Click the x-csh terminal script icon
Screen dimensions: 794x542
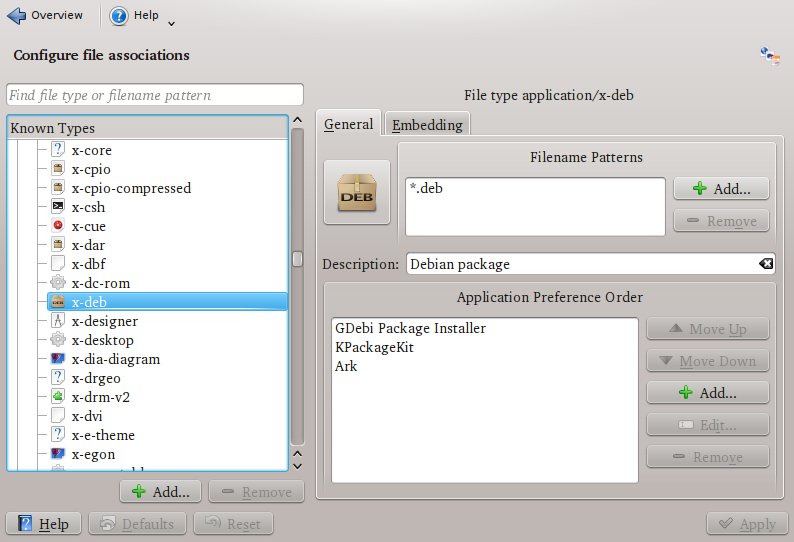tap(58, 207)
